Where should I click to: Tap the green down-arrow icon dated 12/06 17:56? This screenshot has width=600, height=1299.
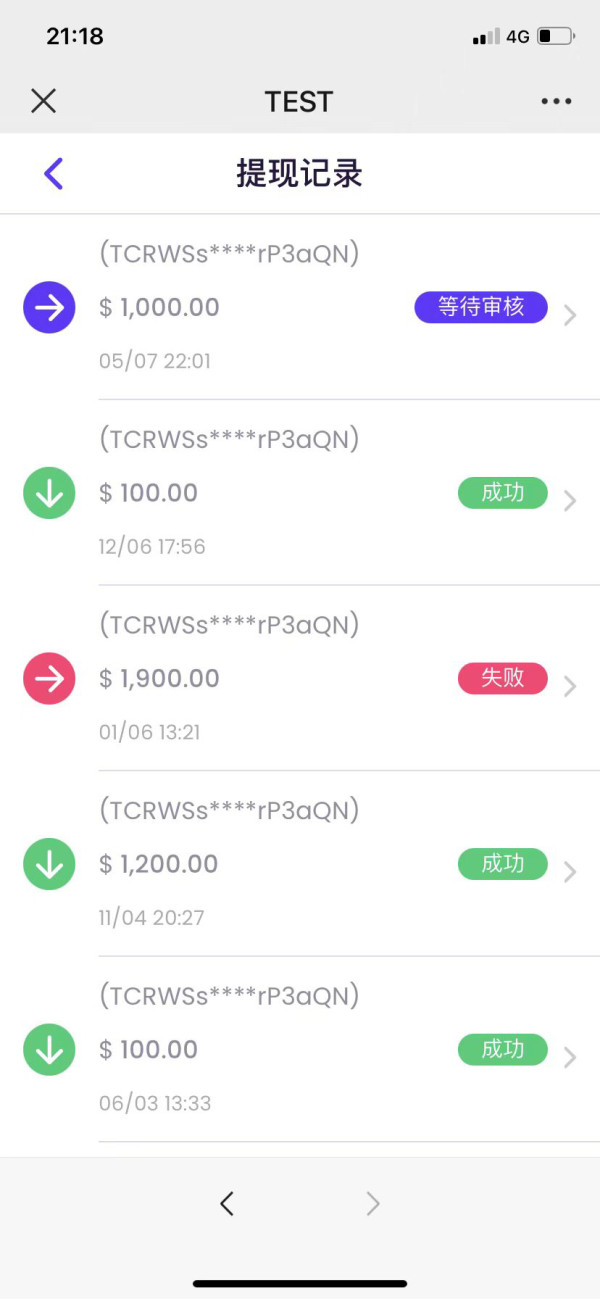(49, 493)
